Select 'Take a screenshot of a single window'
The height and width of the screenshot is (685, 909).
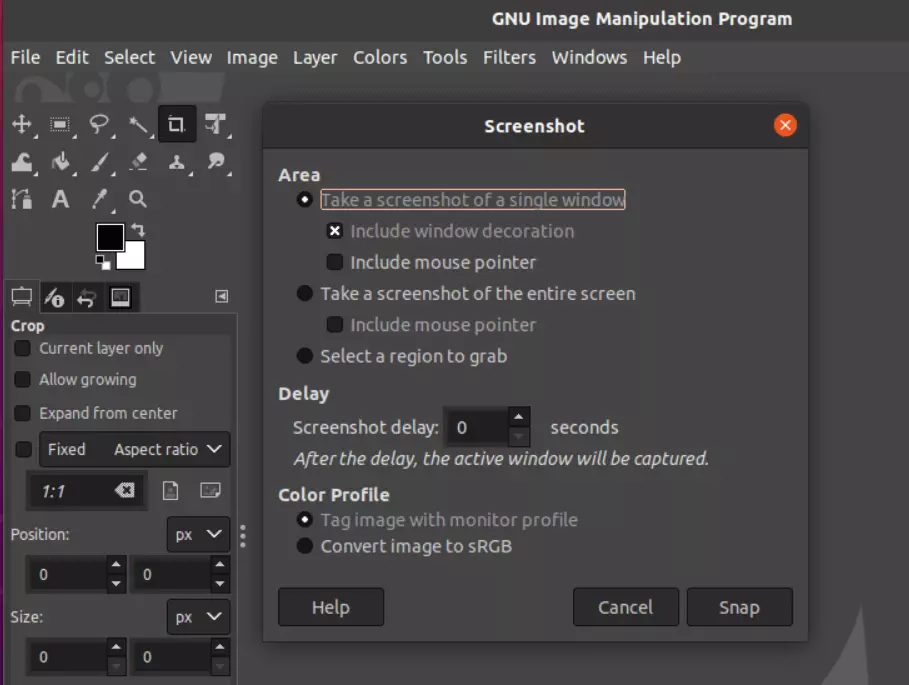coord(304,199)
